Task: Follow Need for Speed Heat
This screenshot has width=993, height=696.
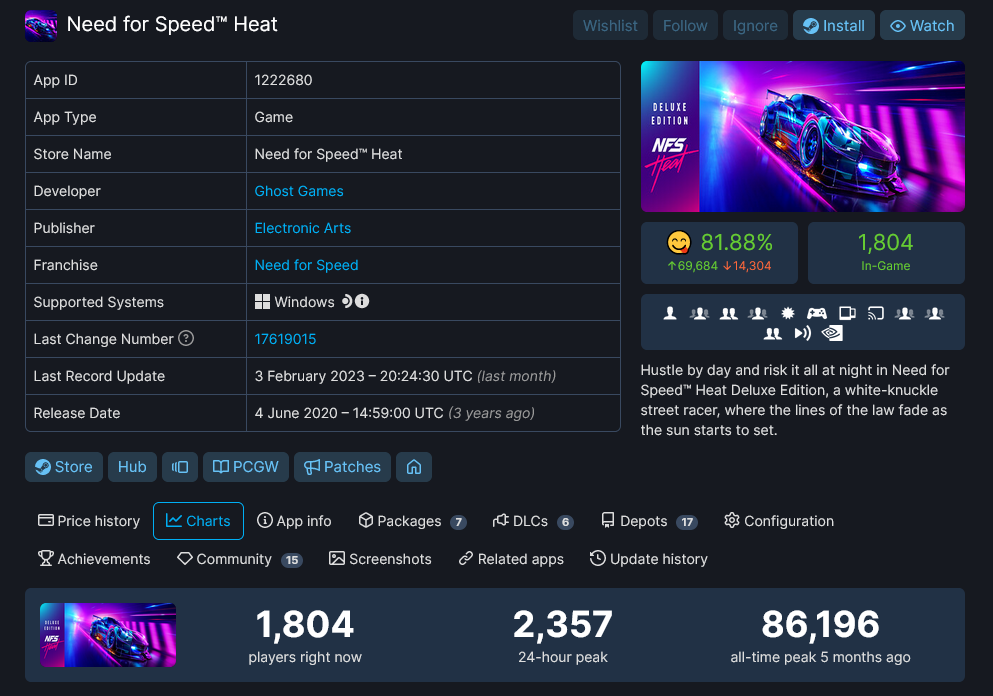Action: click(685, 25)
